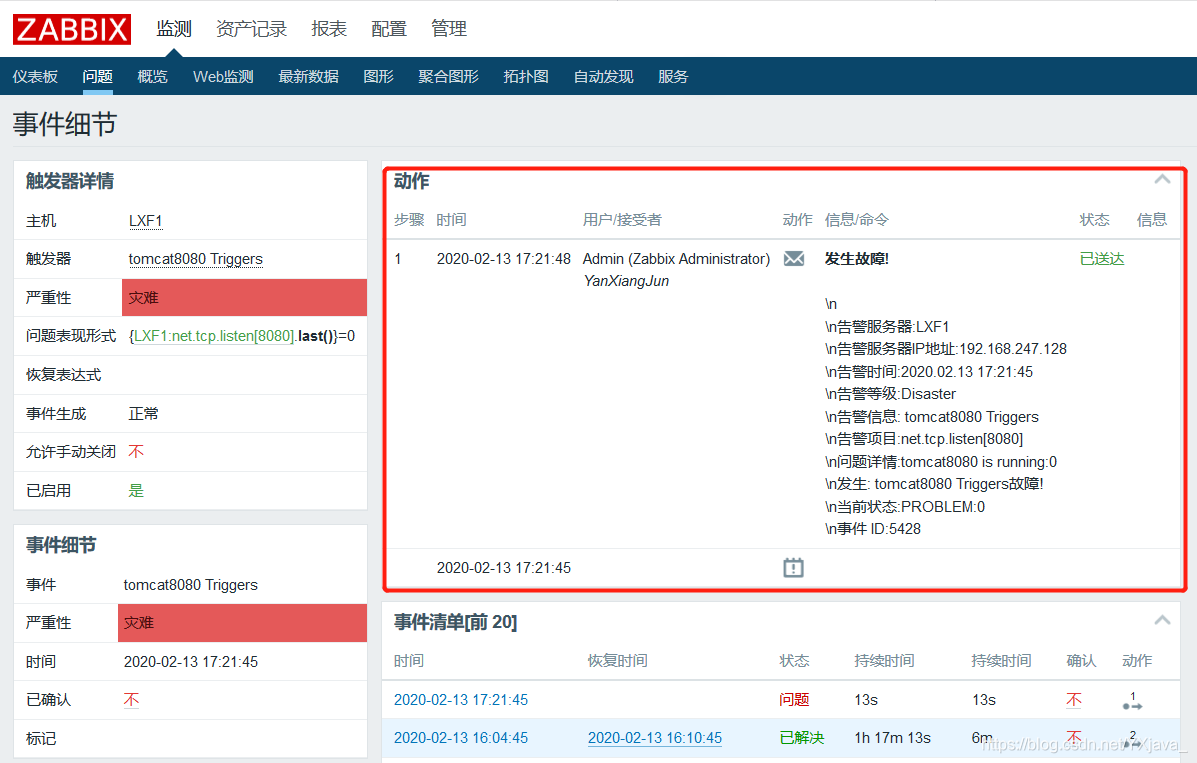Click 问题详情:tomcat8080 is running:0 line
Image resolution: width=1197 pixels, height=763 pixels.
point(940,461)
